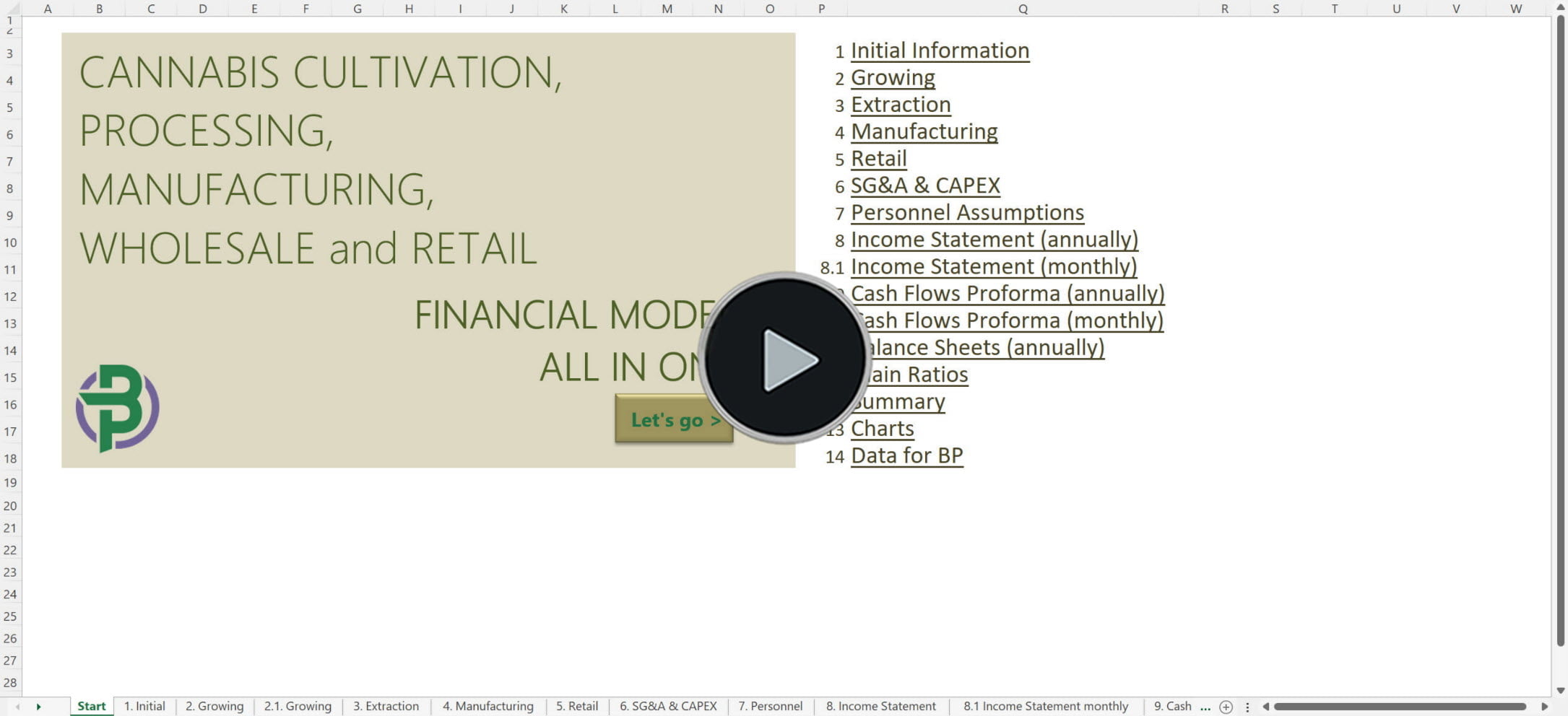Select row 28 header
Image resolution: width=1568 pixels, height=716 pixels.
[x=10, y=683]
